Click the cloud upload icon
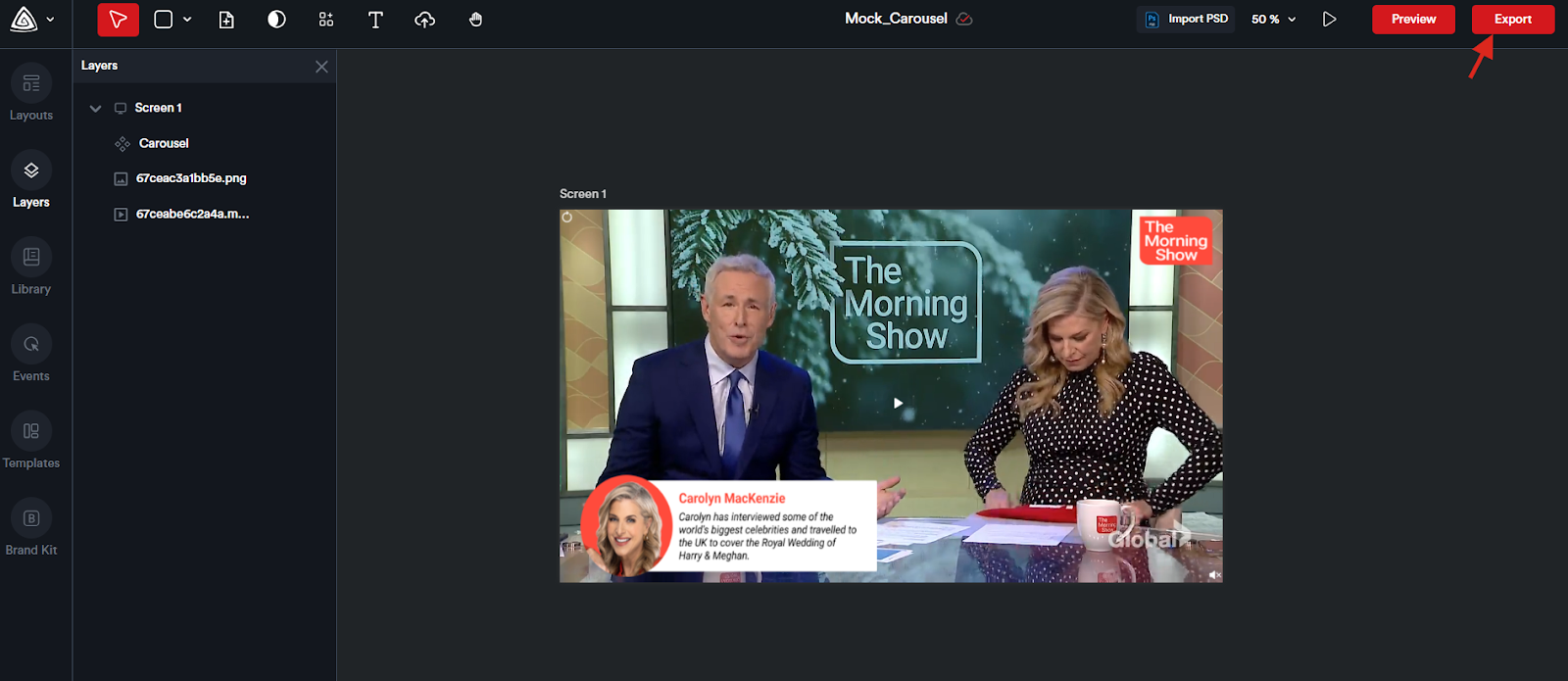The height and width of the screenshot is (681, 1568). click(424, 20)
